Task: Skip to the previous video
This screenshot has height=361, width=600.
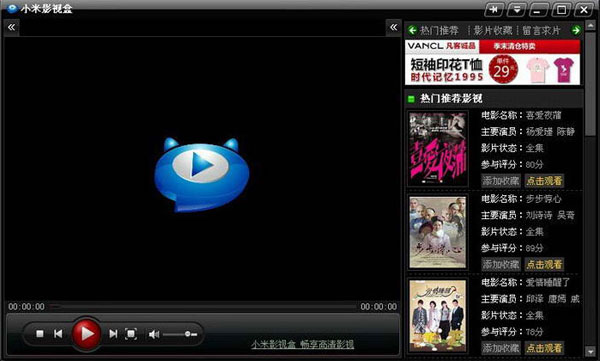Action: coord(58,334)
